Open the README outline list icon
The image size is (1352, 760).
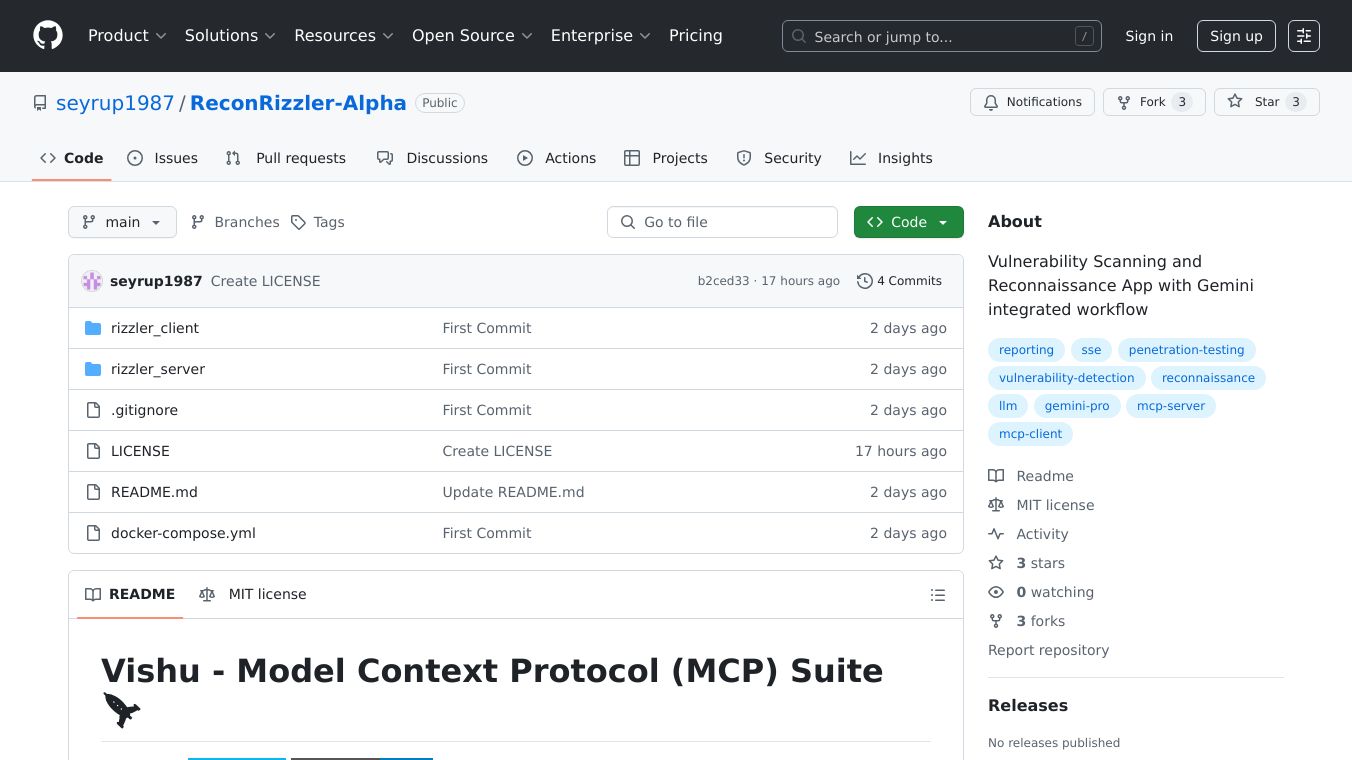[x=937, y=595]
